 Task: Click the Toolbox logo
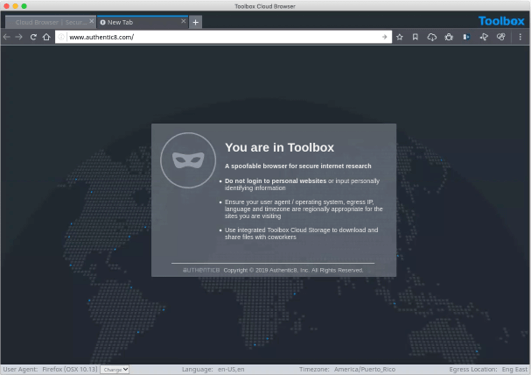pyautogui.click(x=501, y=21)
